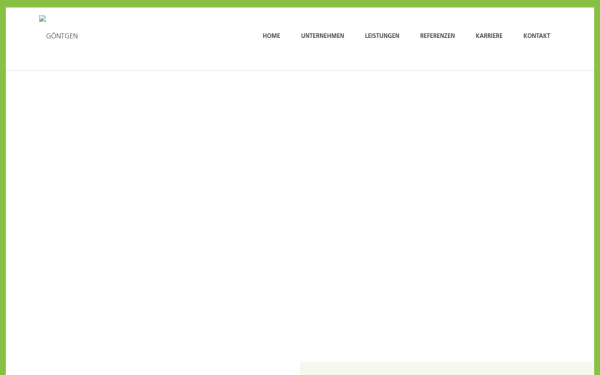The height and width of the screenshot is (375, 600).
Task: Open the KARRIERE page
Action: [x=489, y=36]
